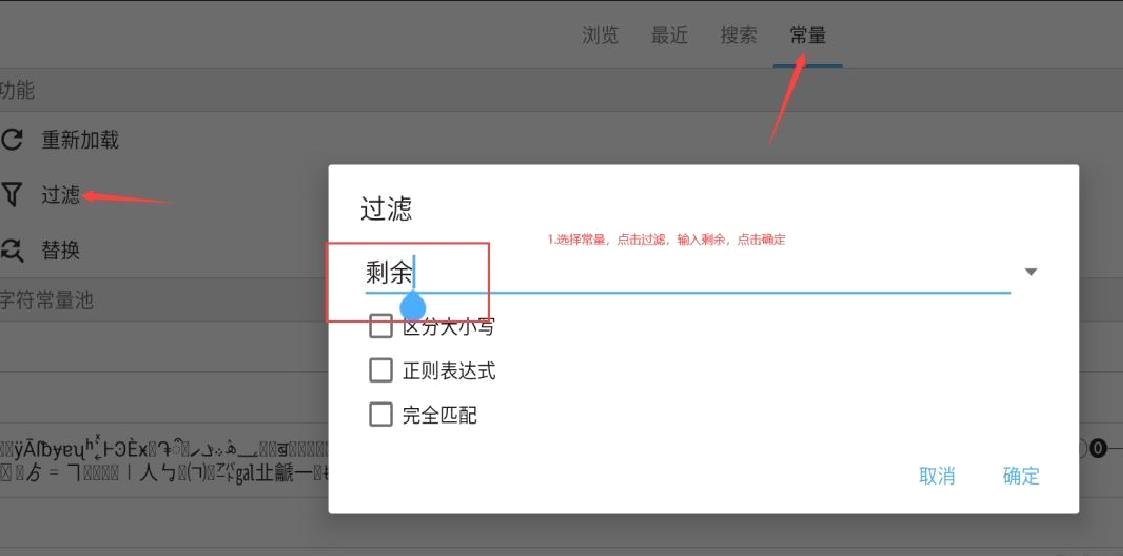The width and height of the screenshot is (1123, 556).
Task: Click the funnel filter icon
Action: coord(11,194)
